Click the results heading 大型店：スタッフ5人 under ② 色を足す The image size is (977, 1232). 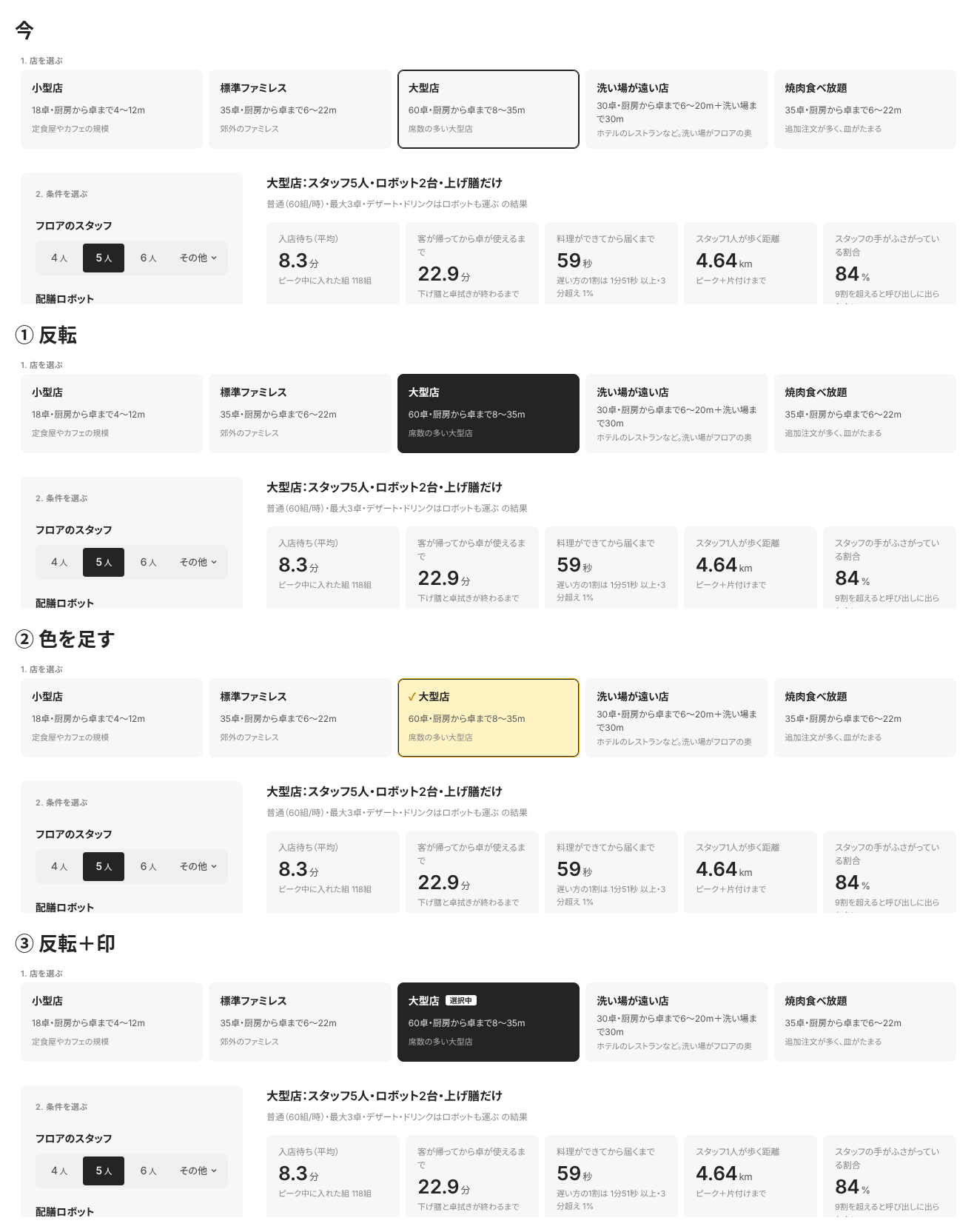[384, 791]
